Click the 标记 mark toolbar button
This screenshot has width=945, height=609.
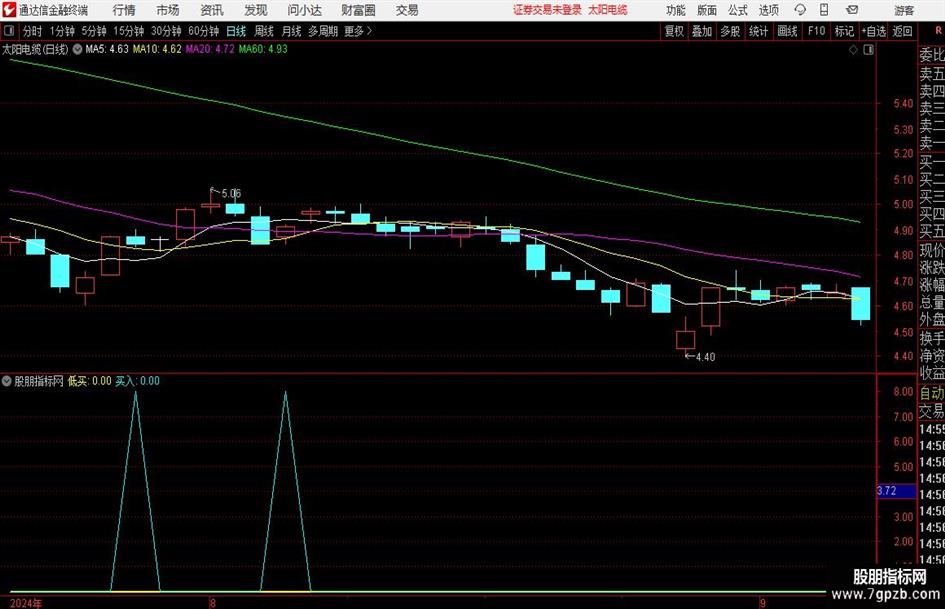[x=844, y=31]
